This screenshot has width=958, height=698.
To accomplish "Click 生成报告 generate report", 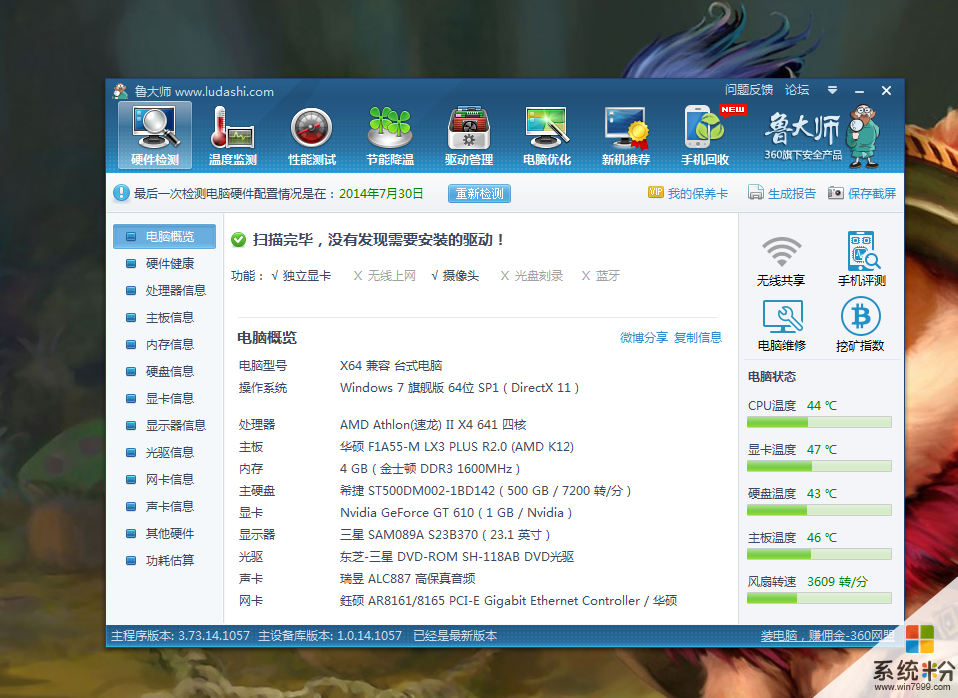I will point(782,193).
